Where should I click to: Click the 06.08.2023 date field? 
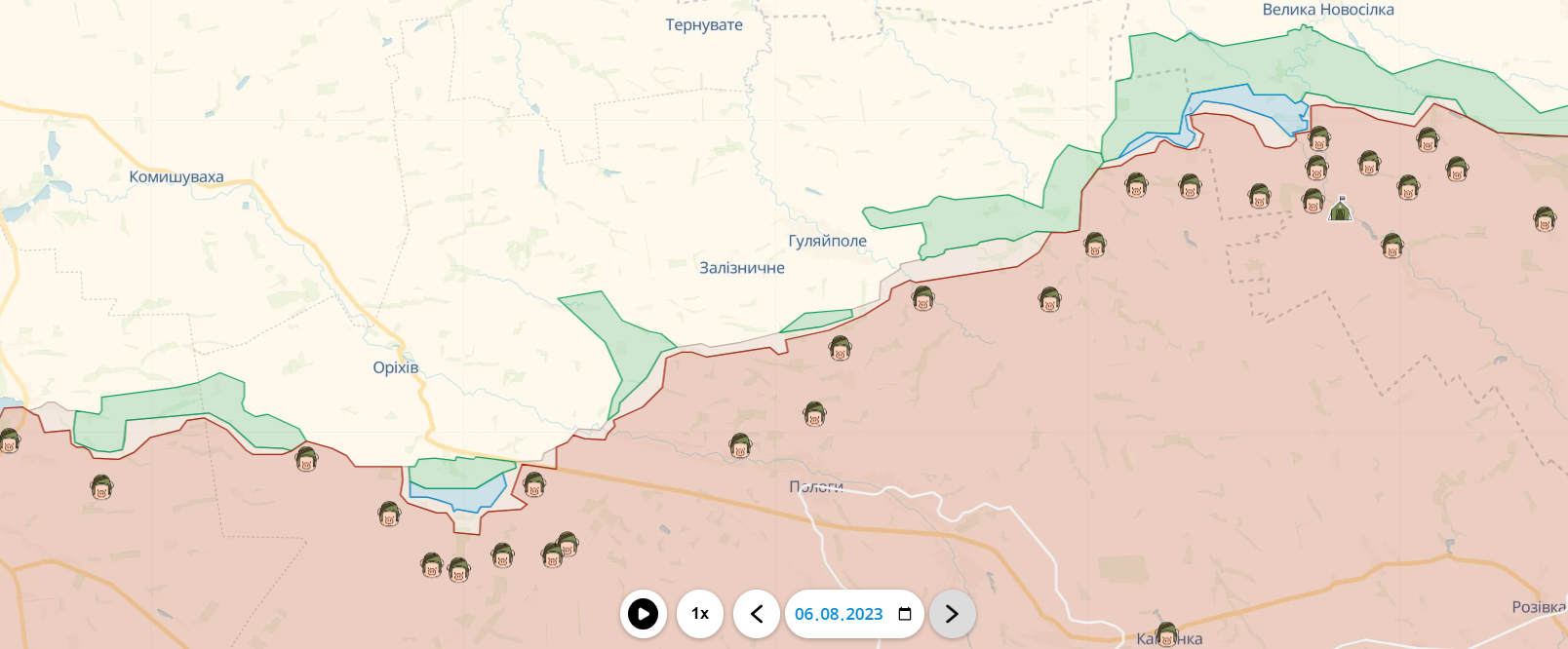click(x=838, y=614)
